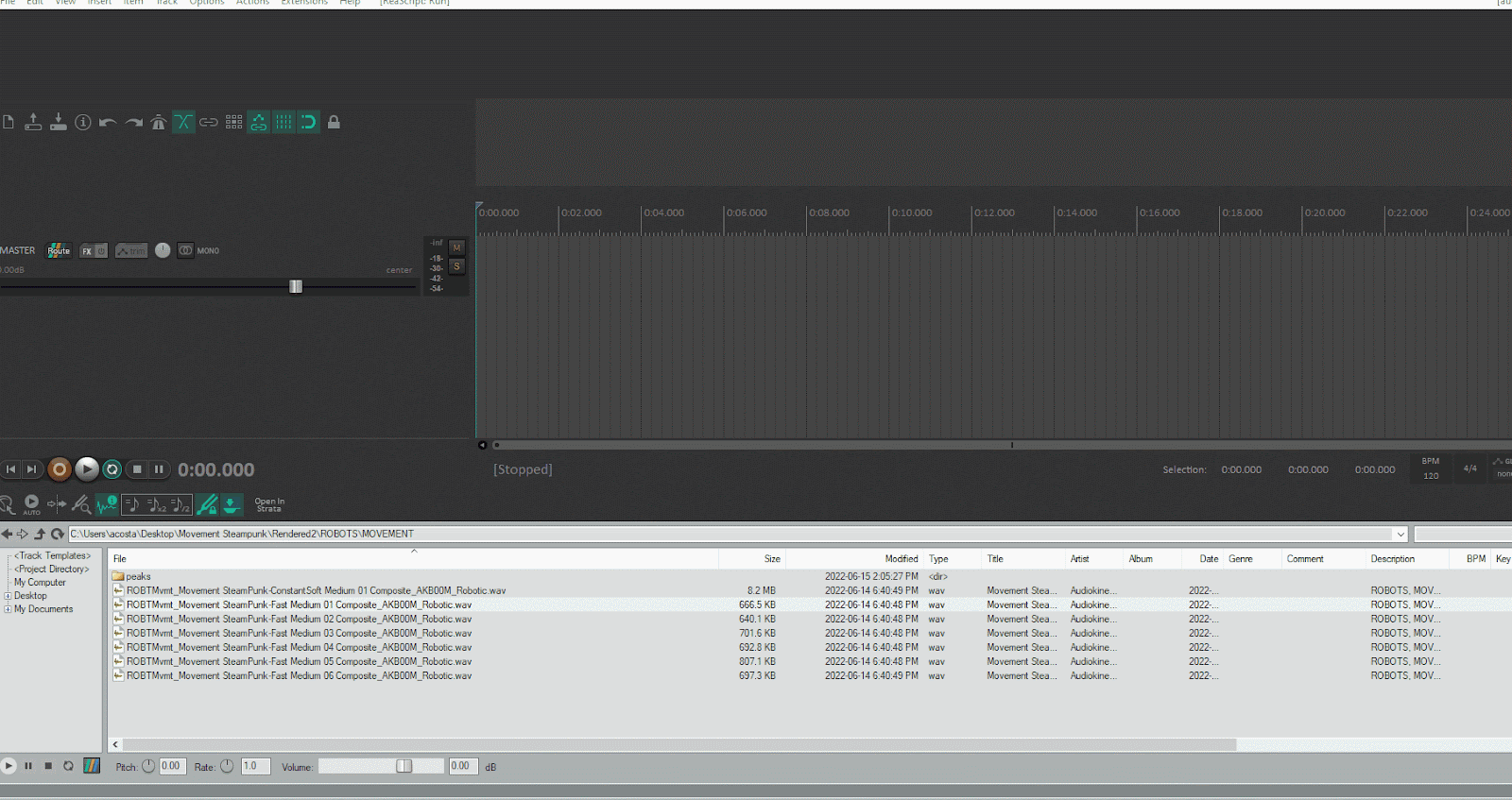Screen dimensions: 1512x800
Task: Click the Media Explorer volume slider handle
Action: tap(404, 766)
